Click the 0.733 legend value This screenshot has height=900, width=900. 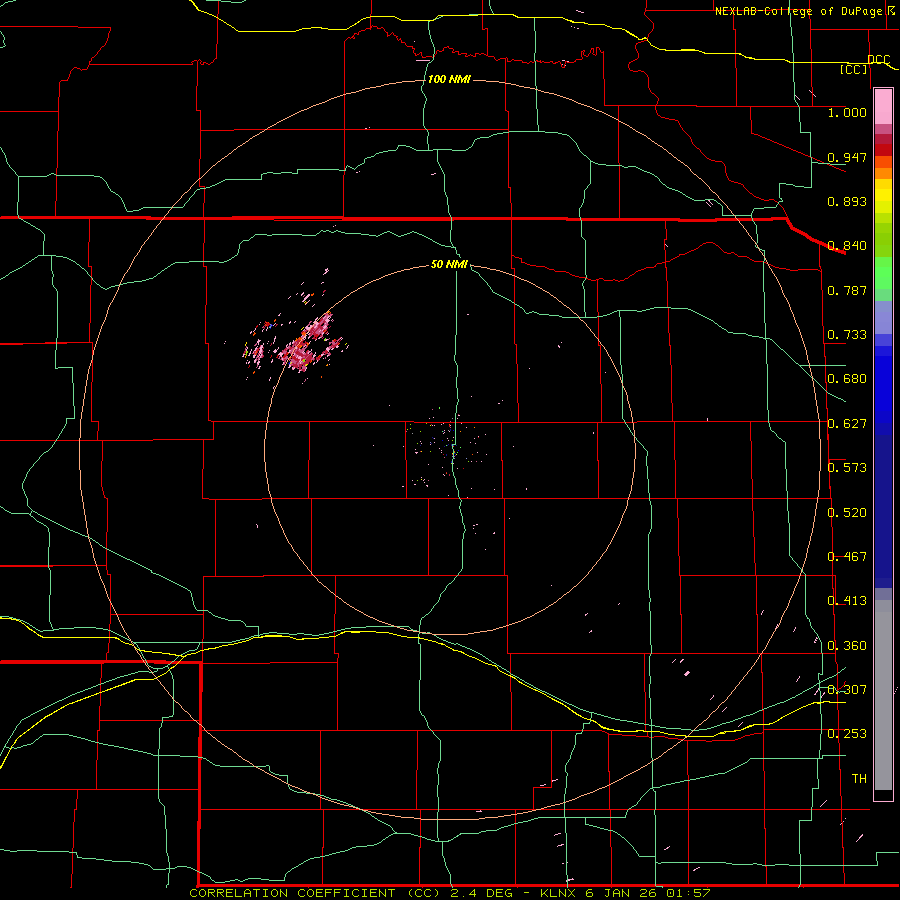tap(847, 335)
